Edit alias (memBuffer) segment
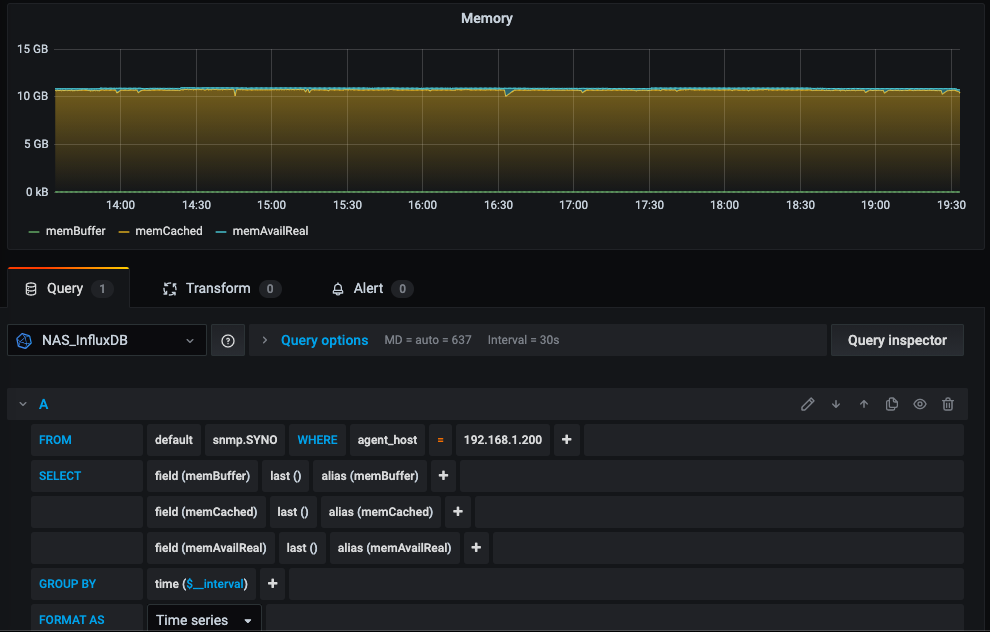This screenshot has height=632, width=990. click(x=370, y=476)
